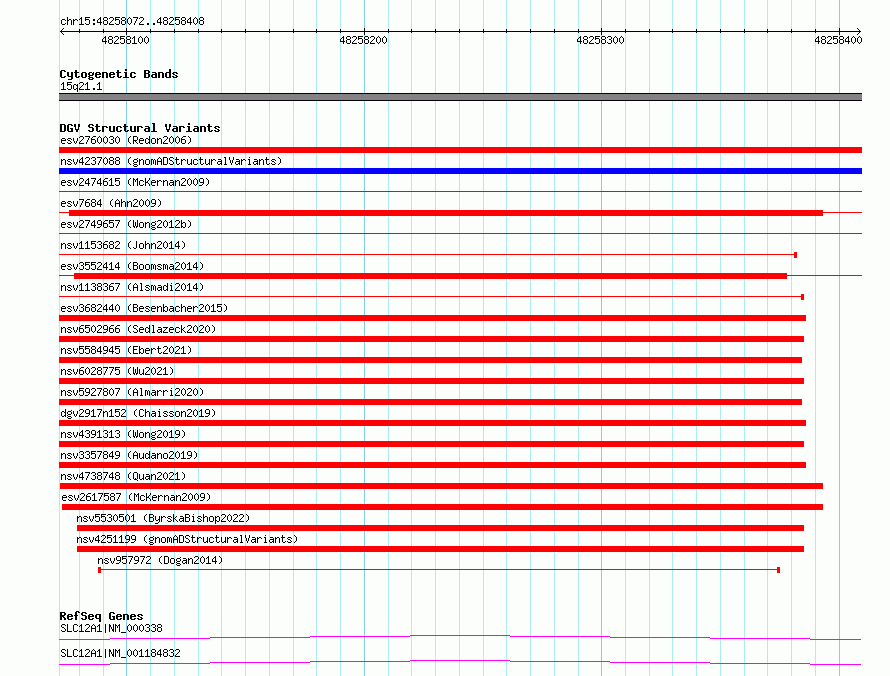This screenshot has width=890, height=676.
Task: Open variant esv7684 (Ahn2009) label
Action: [111, 203]
